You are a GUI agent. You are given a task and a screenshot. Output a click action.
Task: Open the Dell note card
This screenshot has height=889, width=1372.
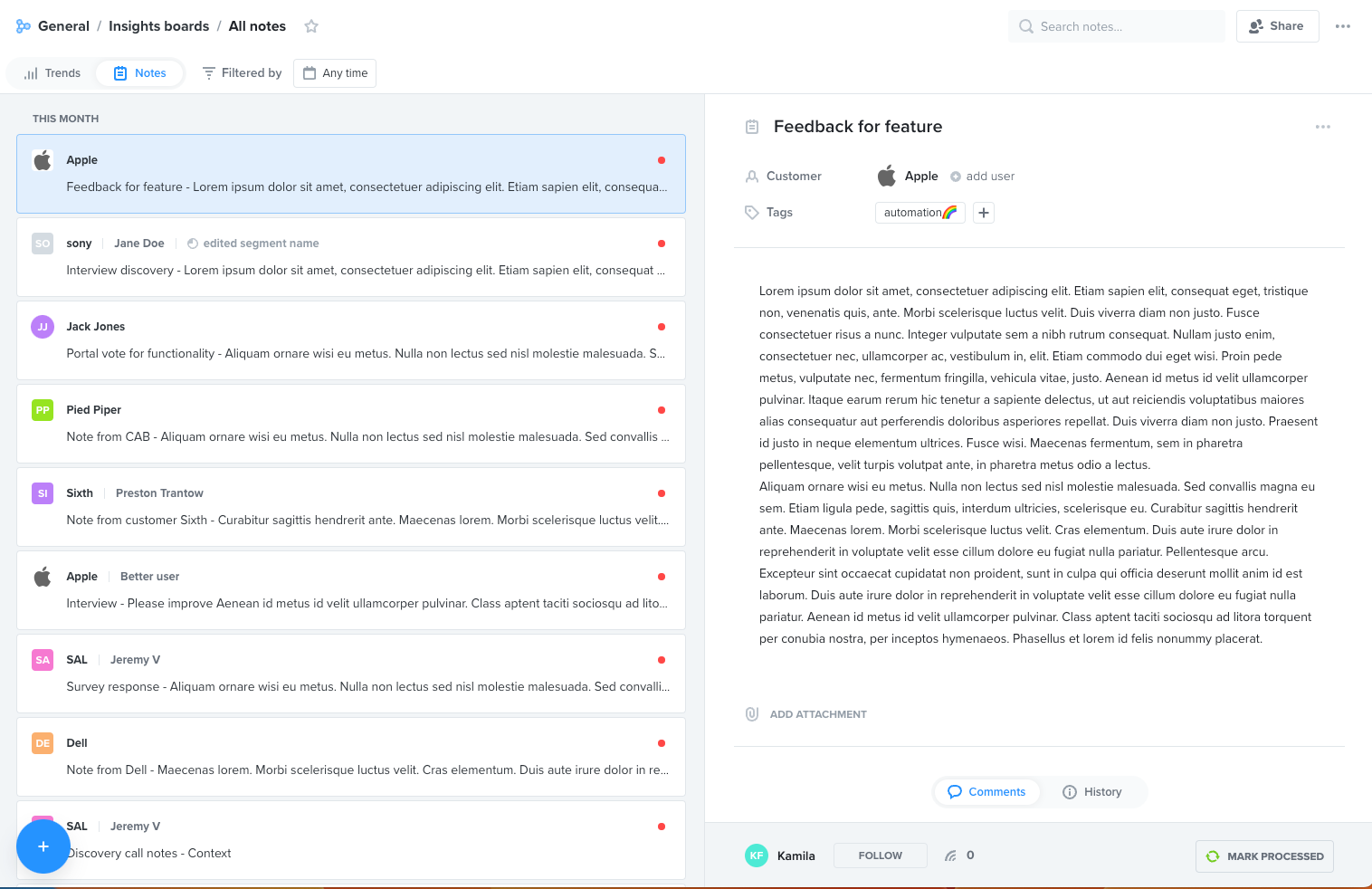click(351, 757)
